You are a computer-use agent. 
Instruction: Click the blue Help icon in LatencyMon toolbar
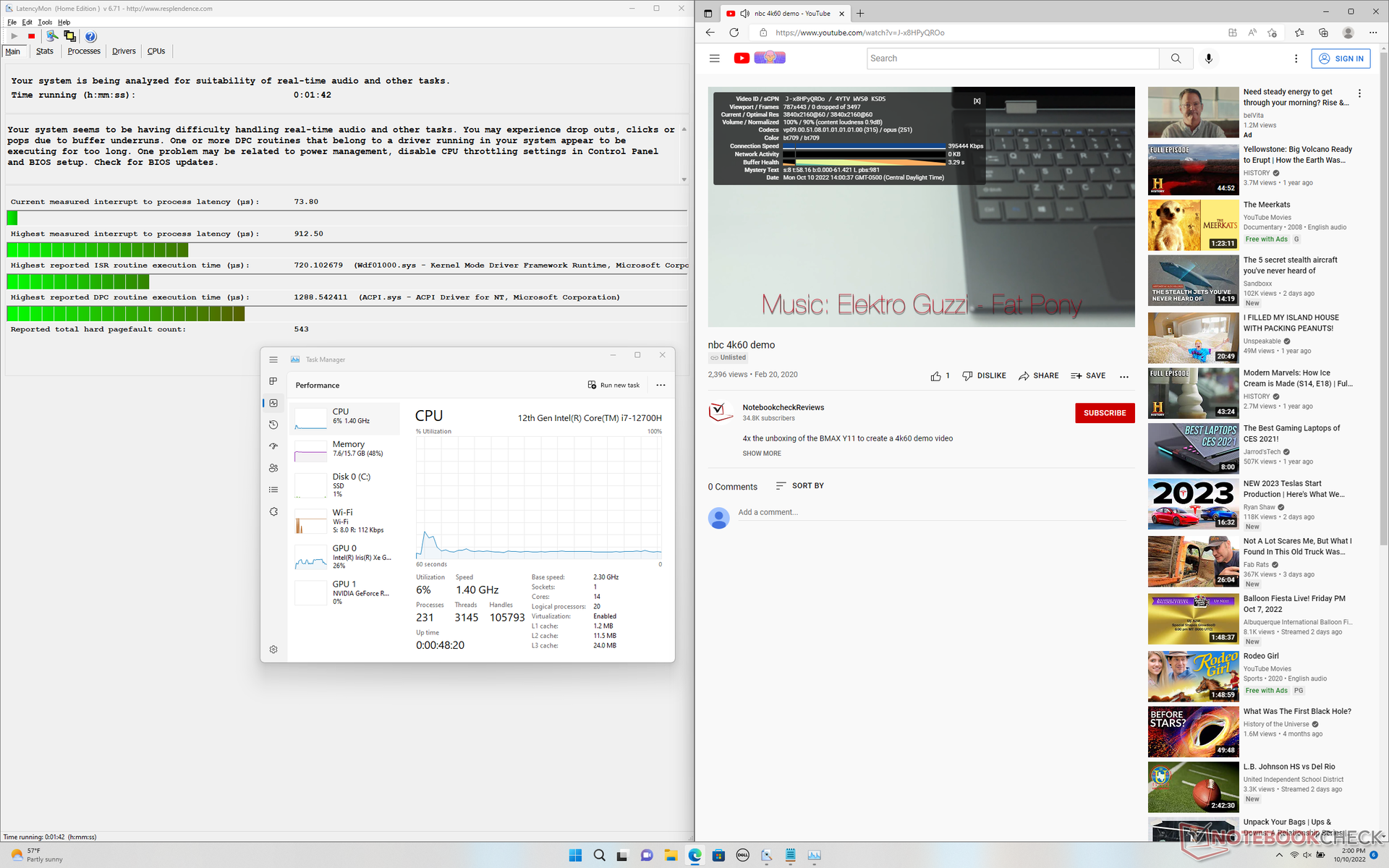click(90, 36)
